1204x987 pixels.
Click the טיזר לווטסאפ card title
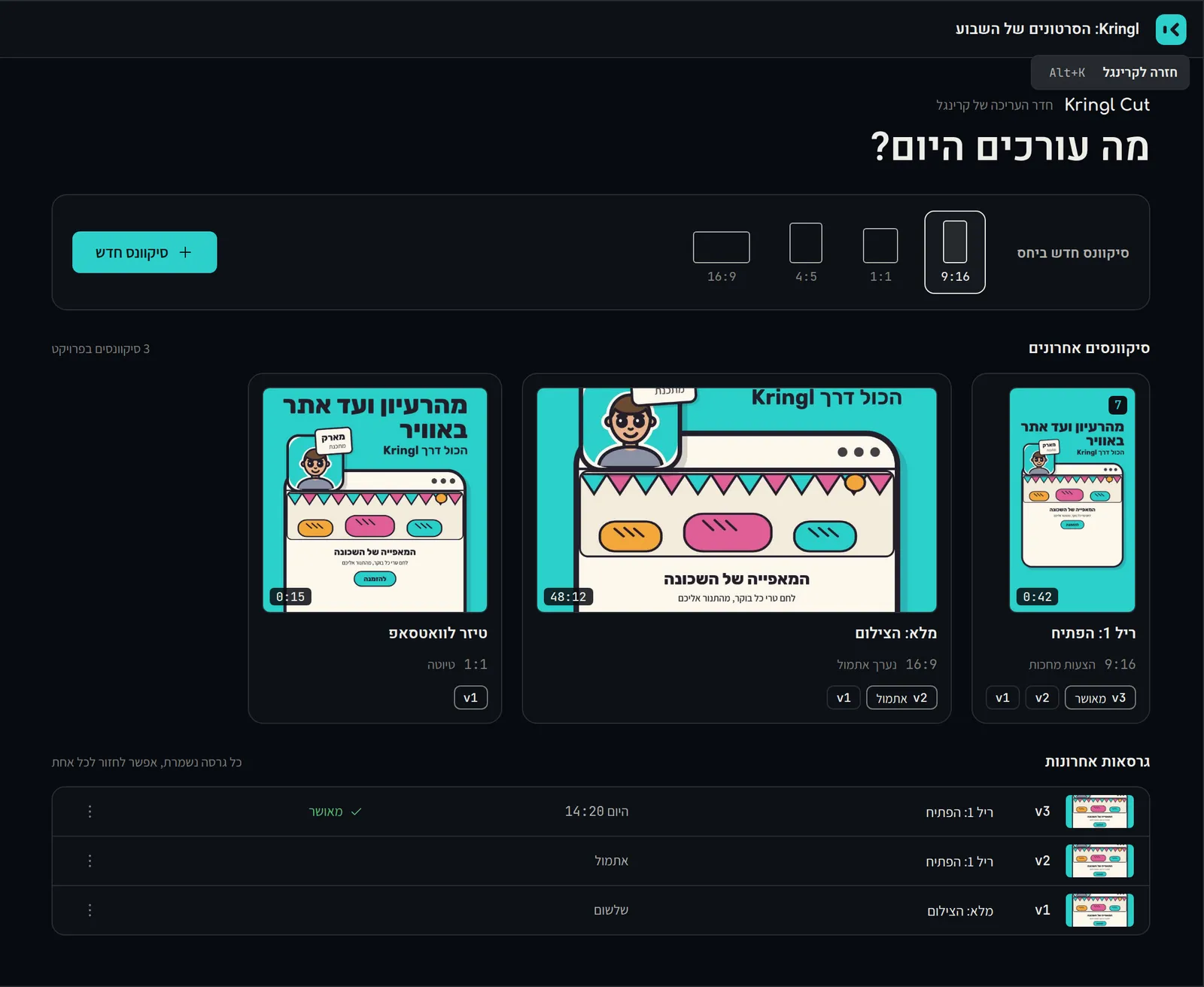point(438,633)
